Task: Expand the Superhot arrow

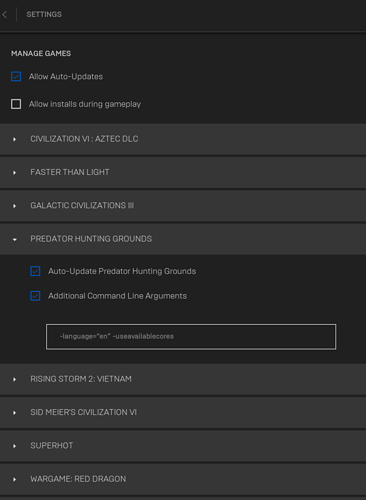Action: pos(14,446)
